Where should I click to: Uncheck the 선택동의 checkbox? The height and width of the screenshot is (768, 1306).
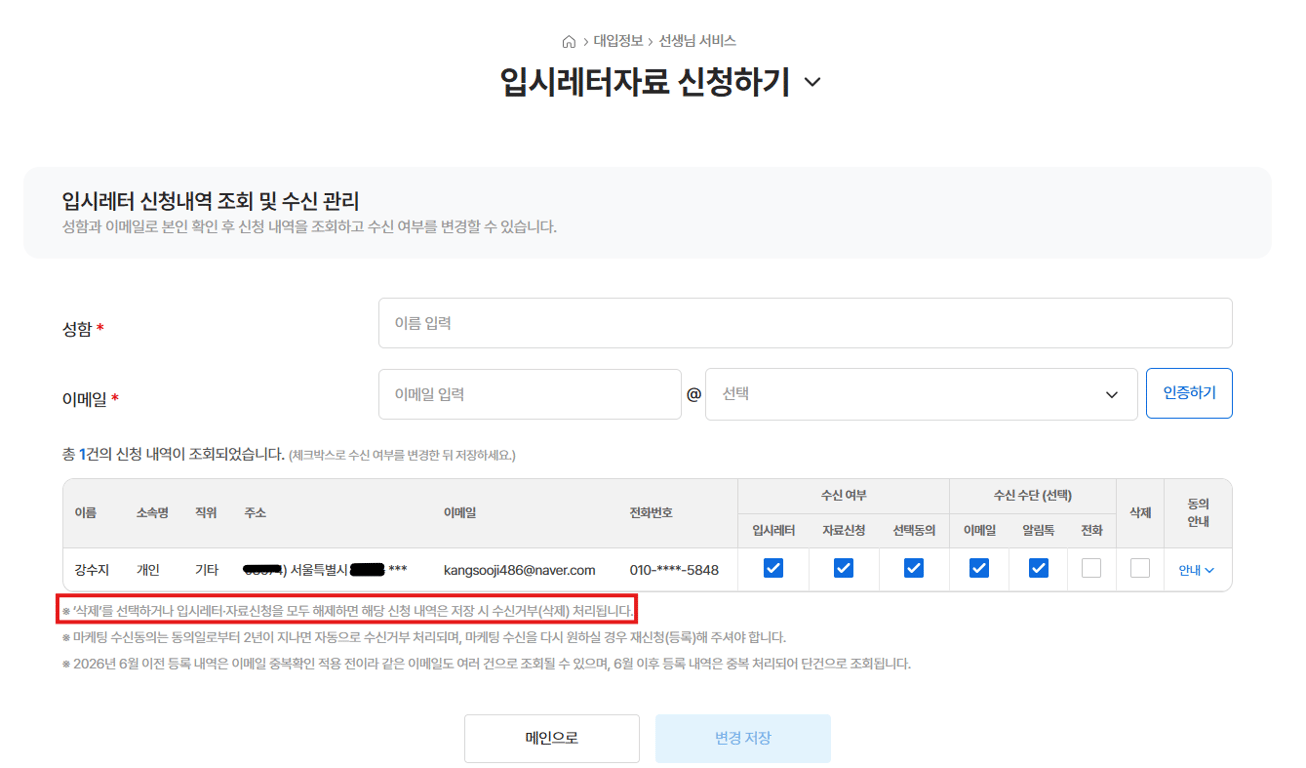click(x=913, y=568)
